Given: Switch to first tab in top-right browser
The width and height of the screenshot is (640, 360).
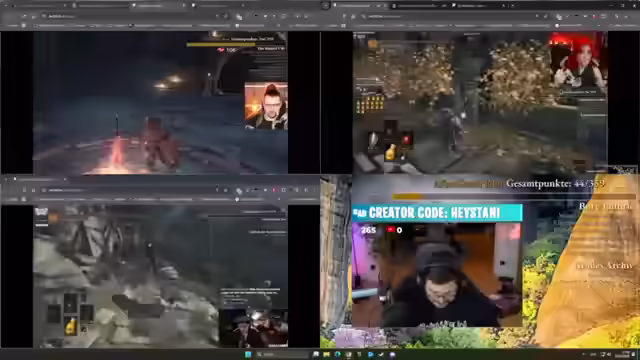Looking at the screenshot, I should 359,6.
